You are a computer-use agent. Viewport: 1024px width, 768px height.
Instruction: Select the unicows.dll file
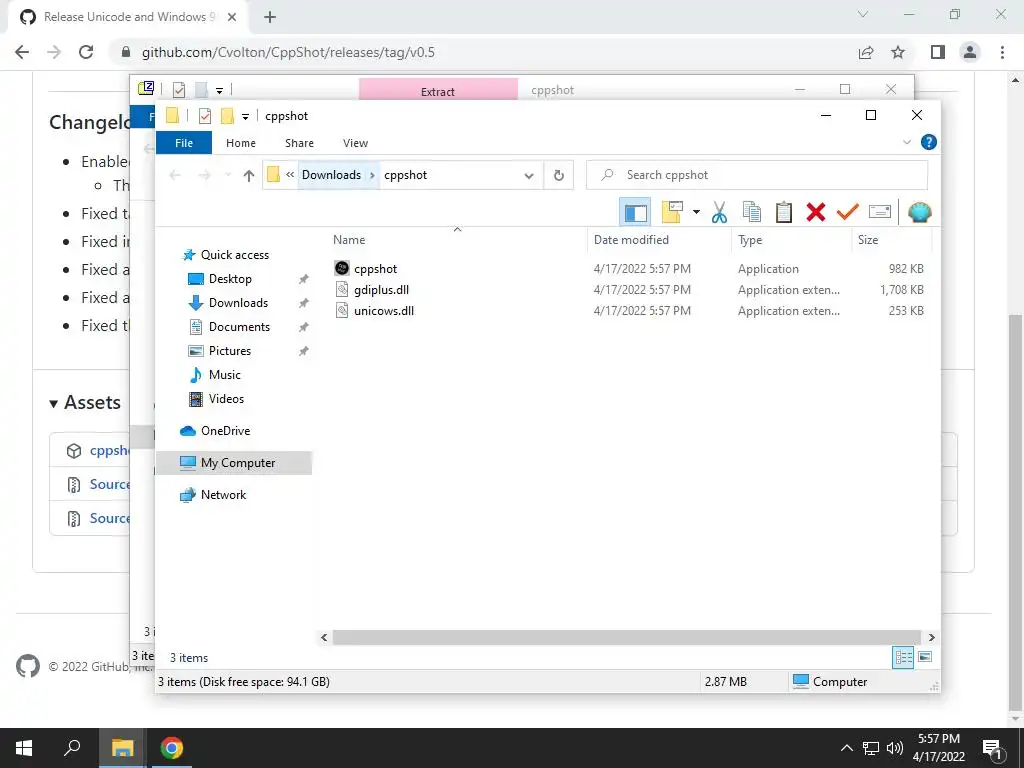coord(383,311)
